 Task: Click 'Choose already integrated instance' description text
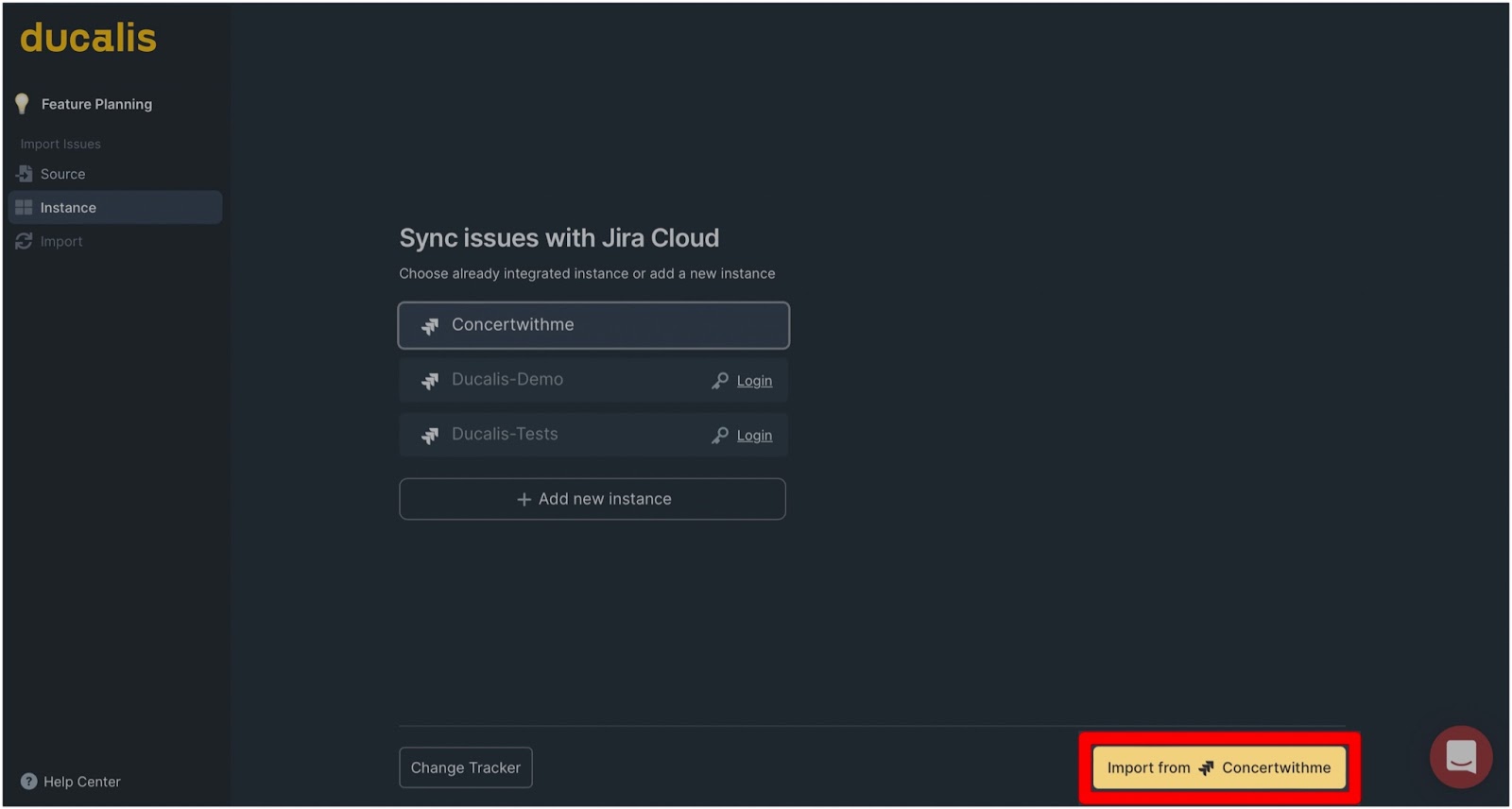(587, 274)
